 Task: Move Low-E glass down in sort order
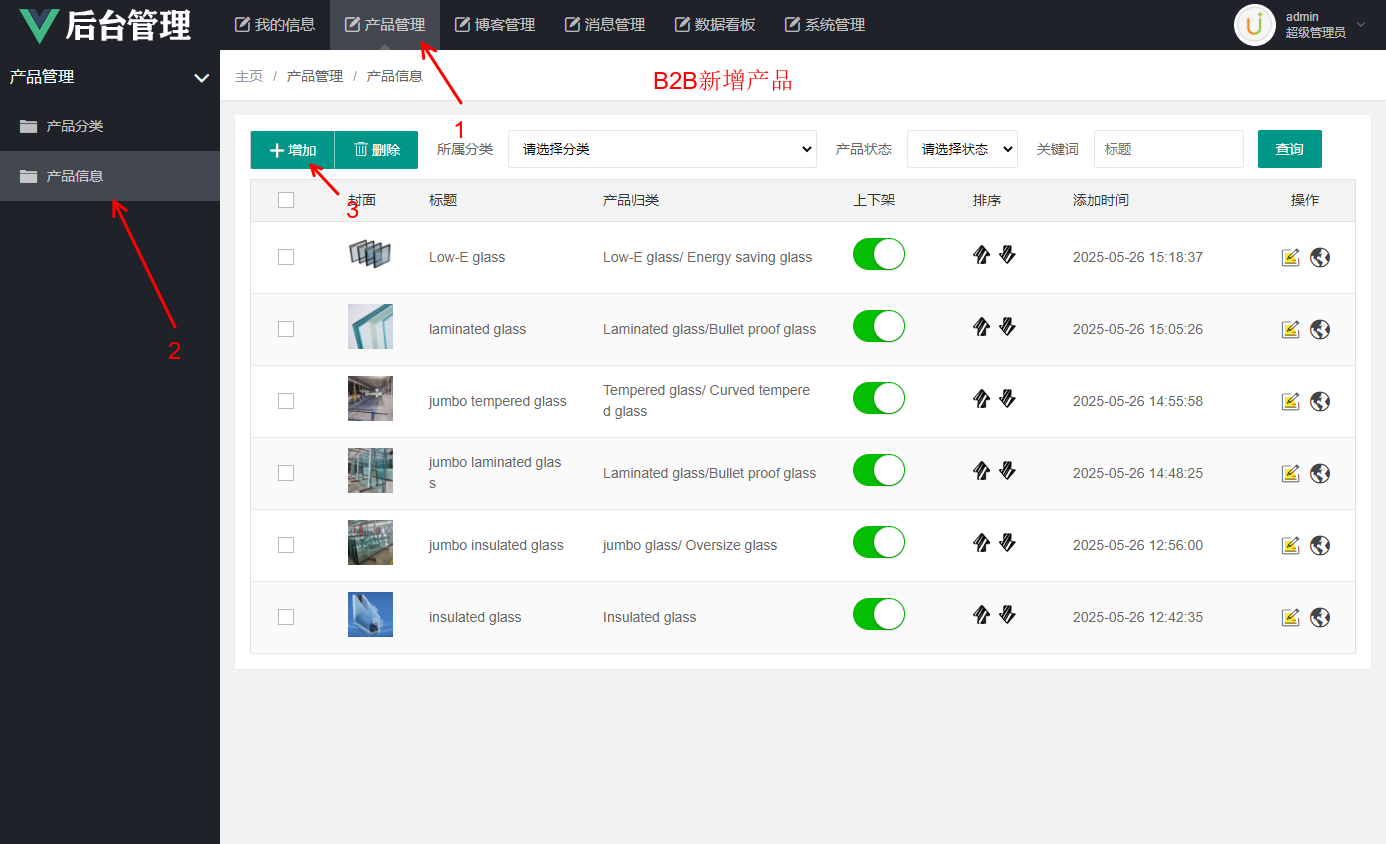pyautogui.click(x=1007, y=255)
